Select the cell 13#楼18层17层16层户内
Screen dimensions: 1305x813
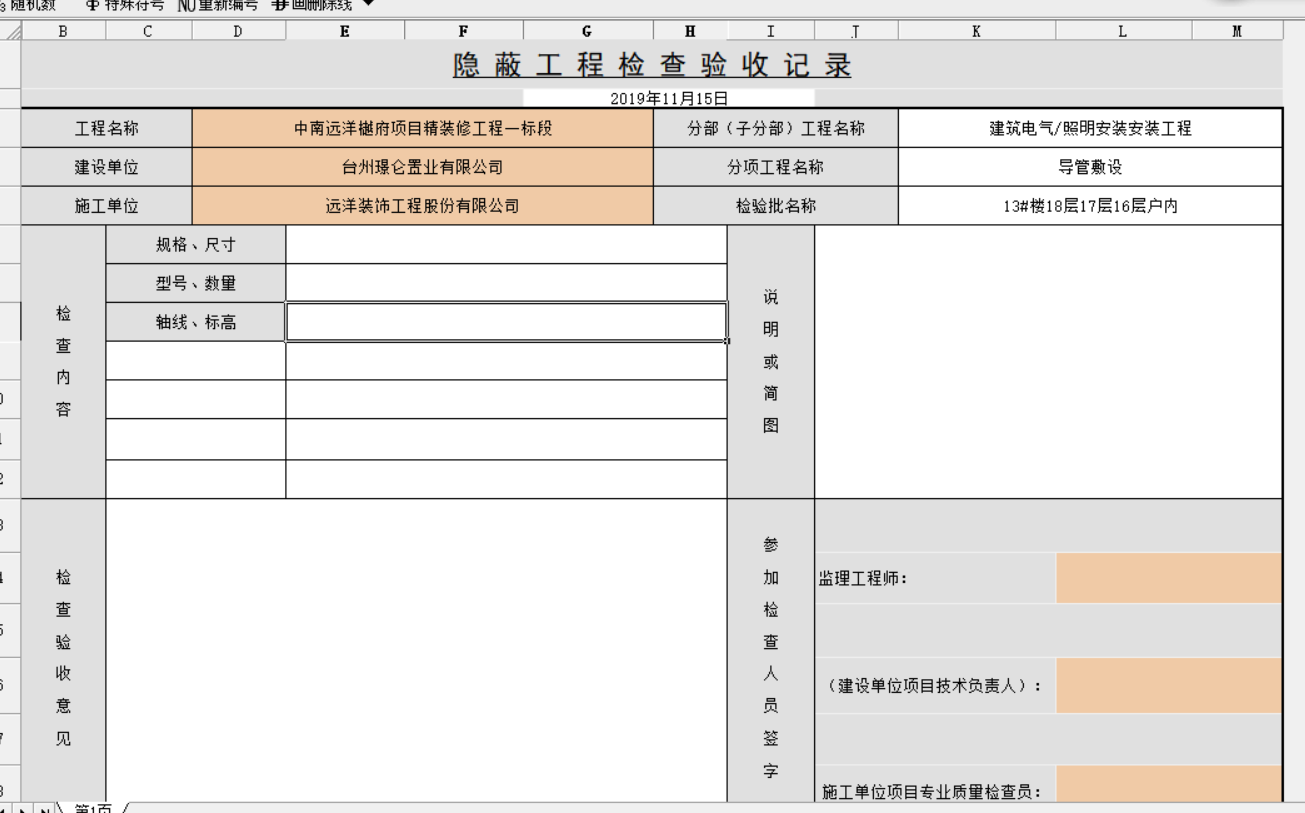tap(1090, 206)
